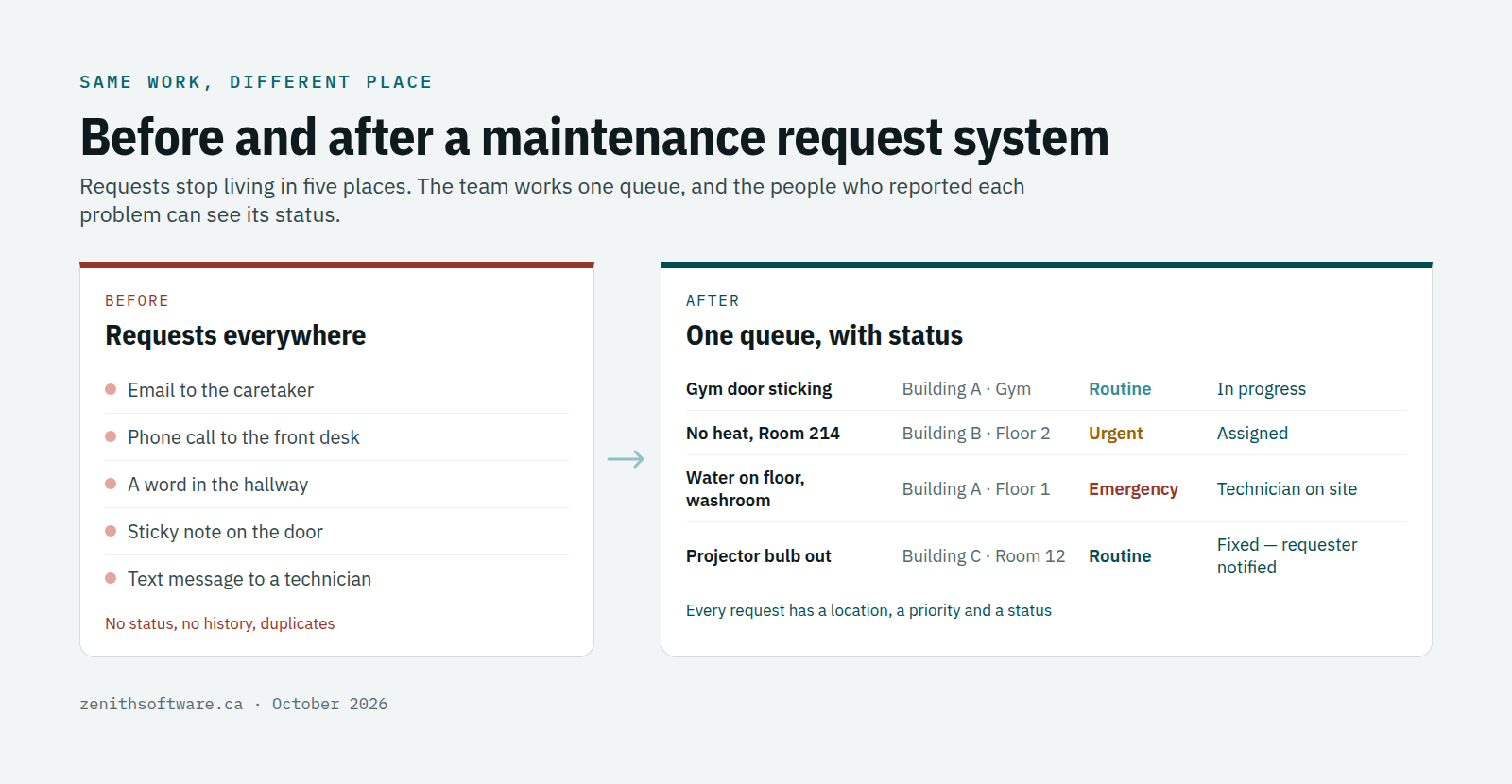Click the bullet dot beside 'Phone call to the front desk'

tap(111, 436)
